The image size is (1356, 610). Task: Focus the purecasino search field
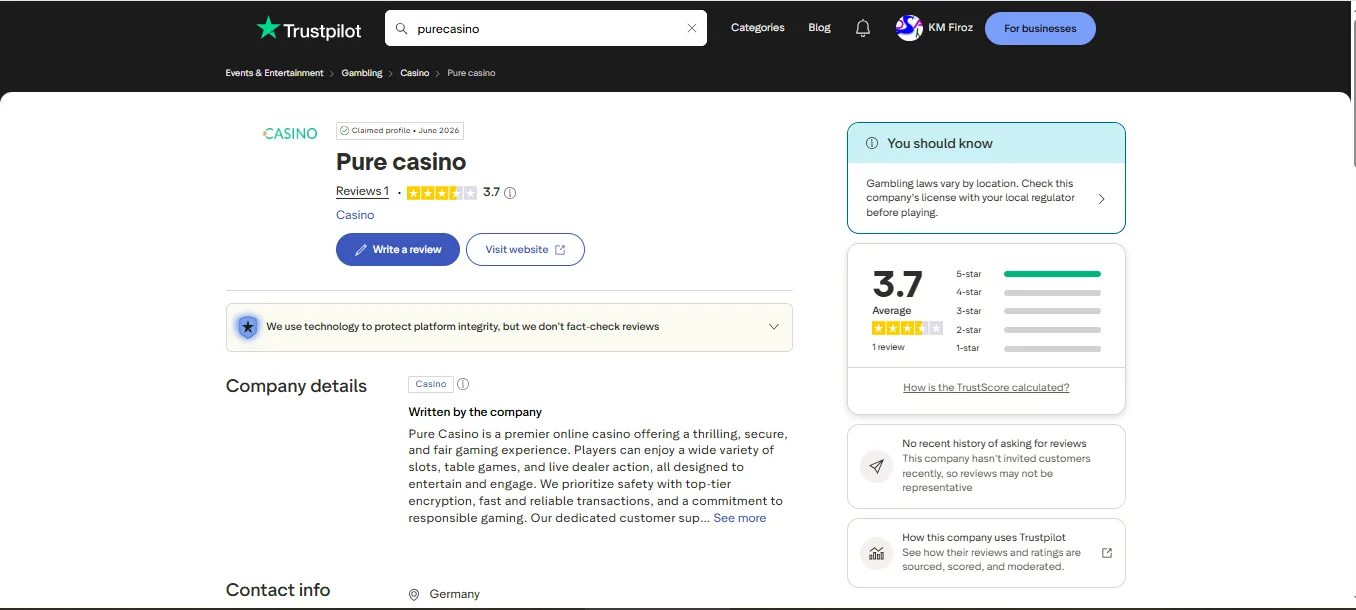[546, 29]
